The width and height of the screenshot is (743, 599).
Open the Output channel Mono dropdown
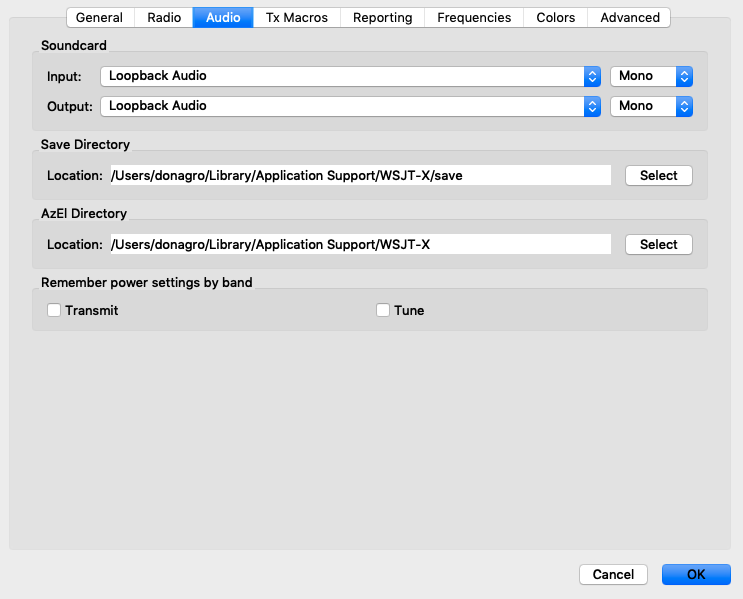[x=652, y=106]
